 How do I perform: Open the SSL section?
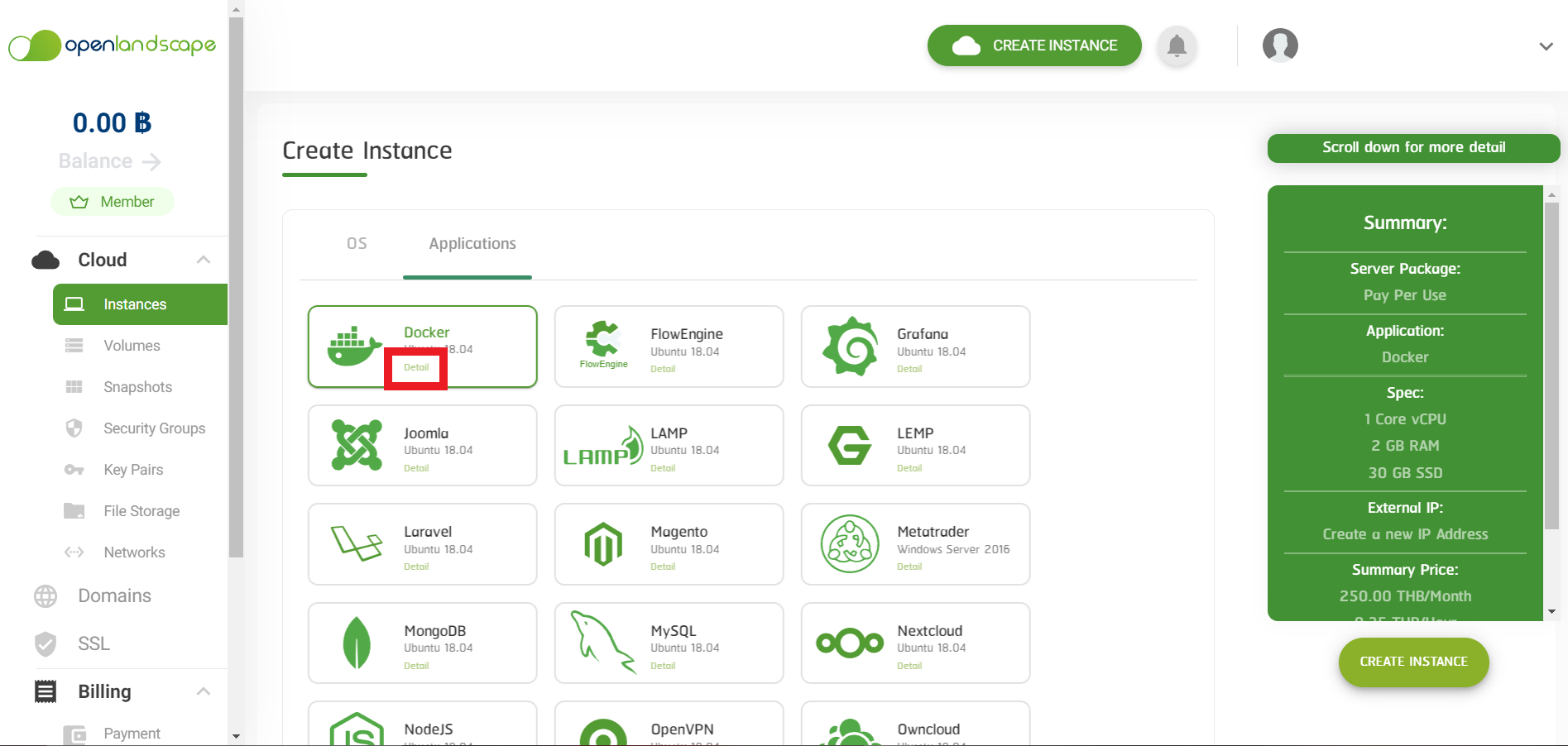(94, 643)
